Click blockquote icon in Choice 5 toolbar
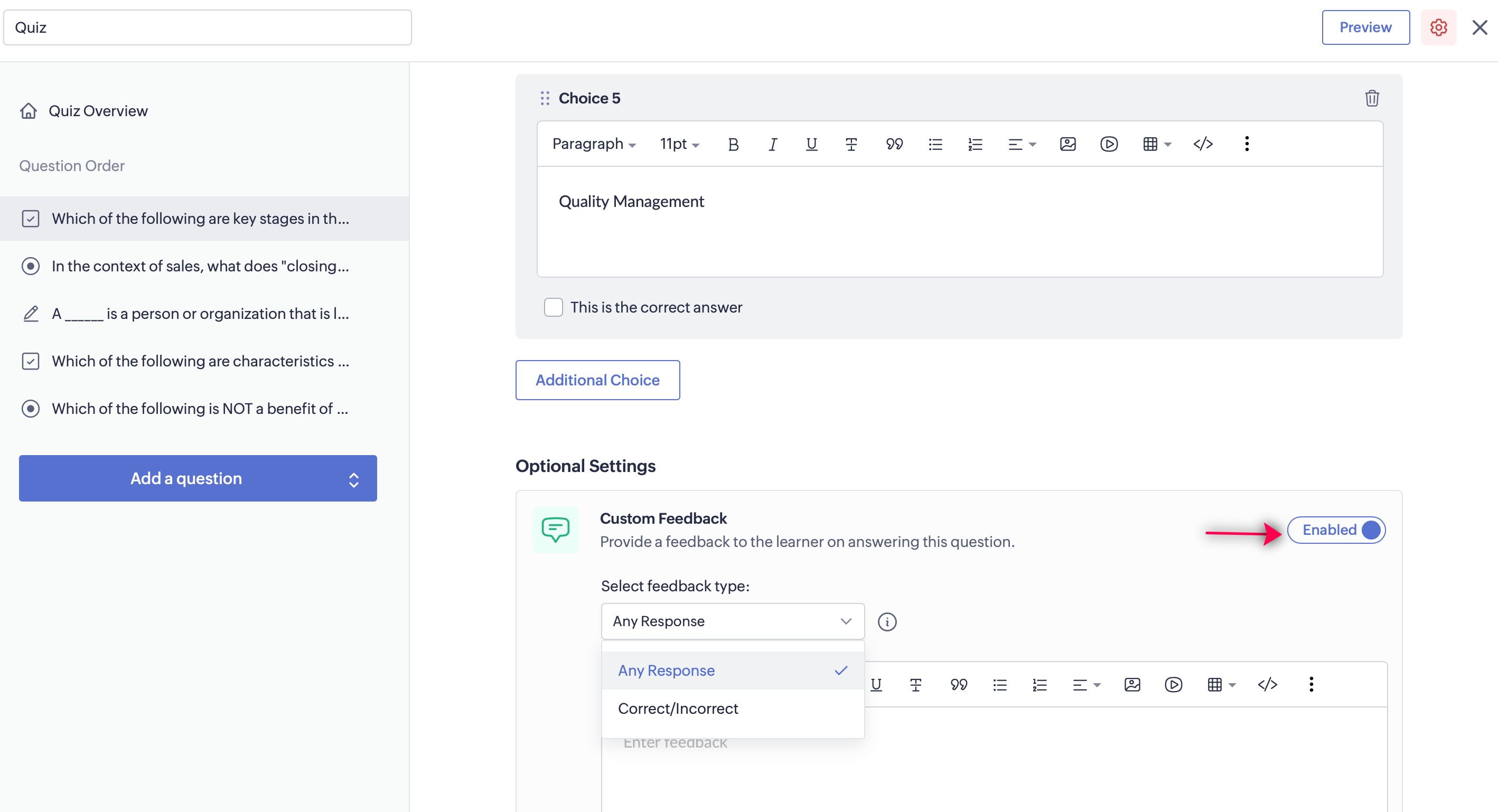 894,144
